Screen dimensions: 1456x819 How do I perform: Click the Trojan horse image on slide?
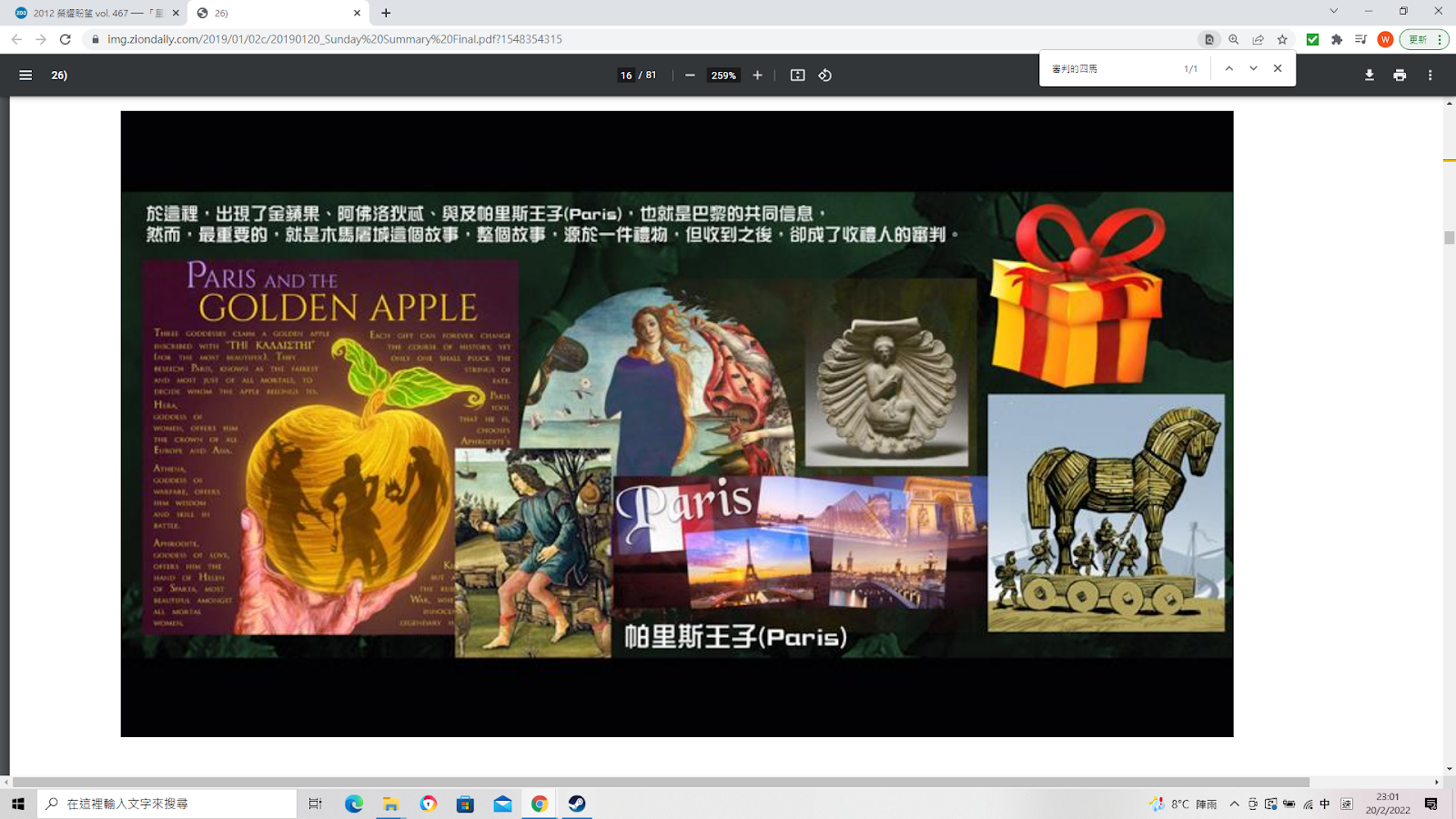click(x=1106, y=513)
